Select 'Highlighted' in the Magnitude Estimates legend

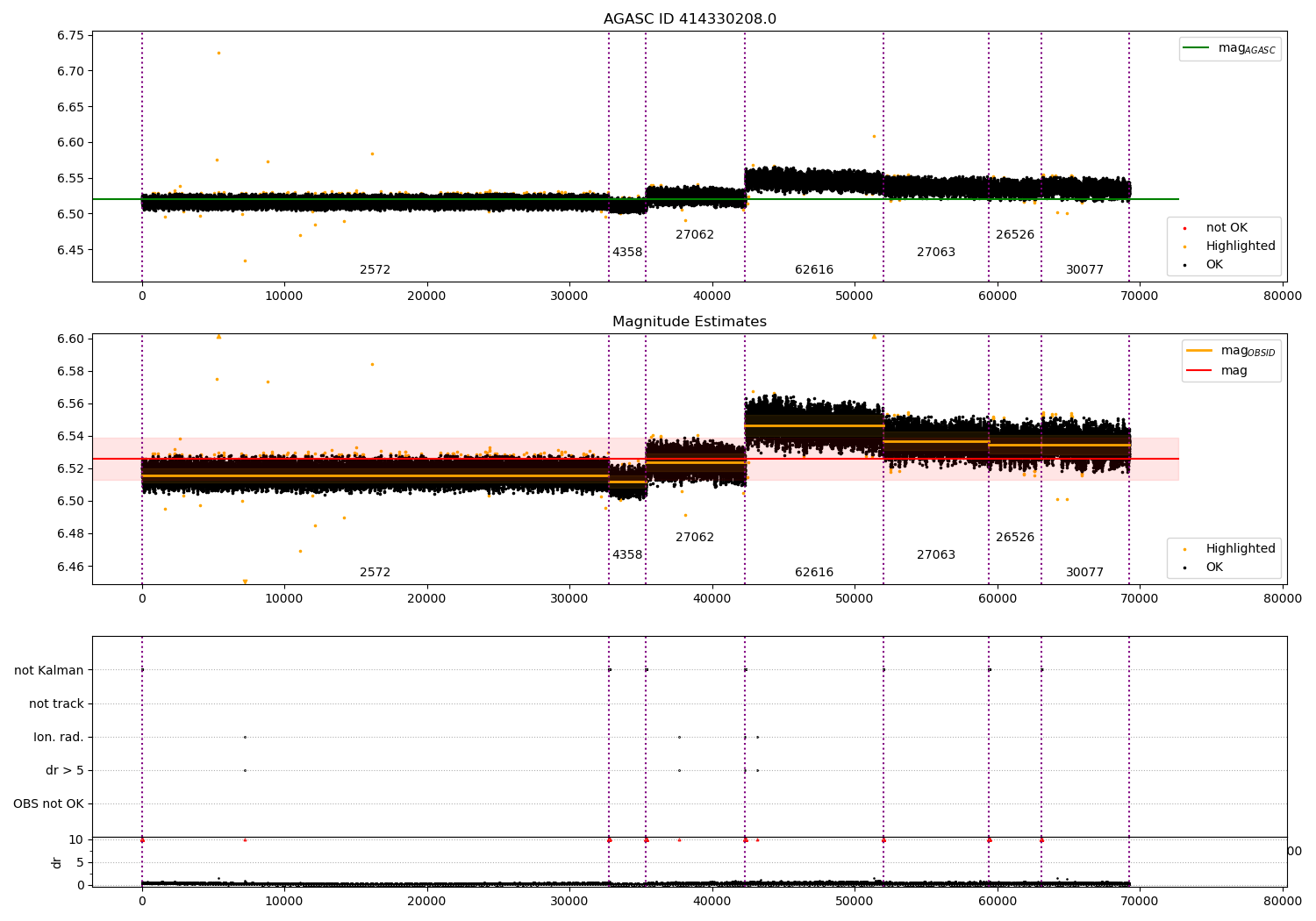click(1228, 548)
